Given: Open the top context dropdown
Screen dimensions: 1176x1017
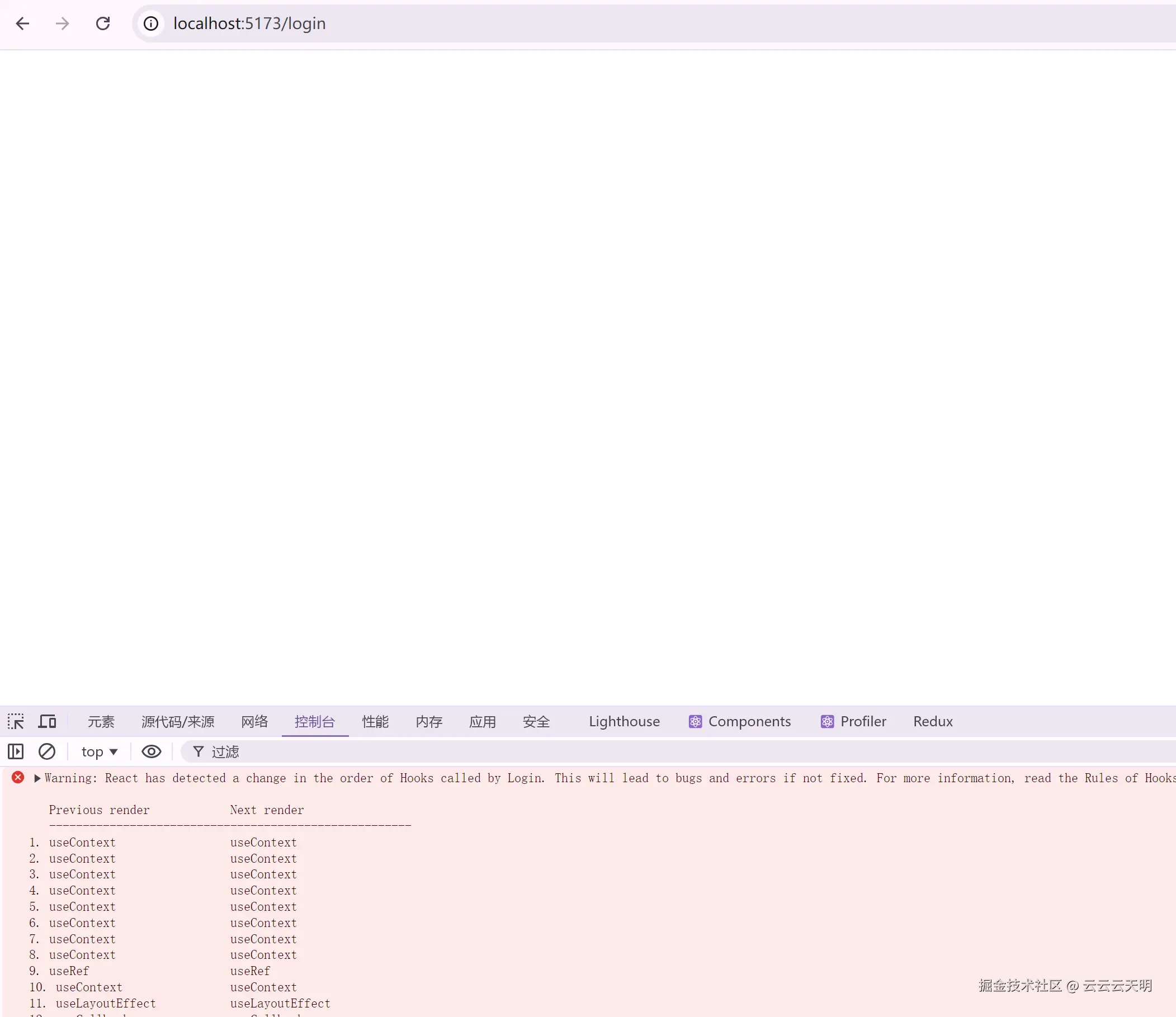Looking at the screenshot, I should pyautogui.click(x=100, y=751).
